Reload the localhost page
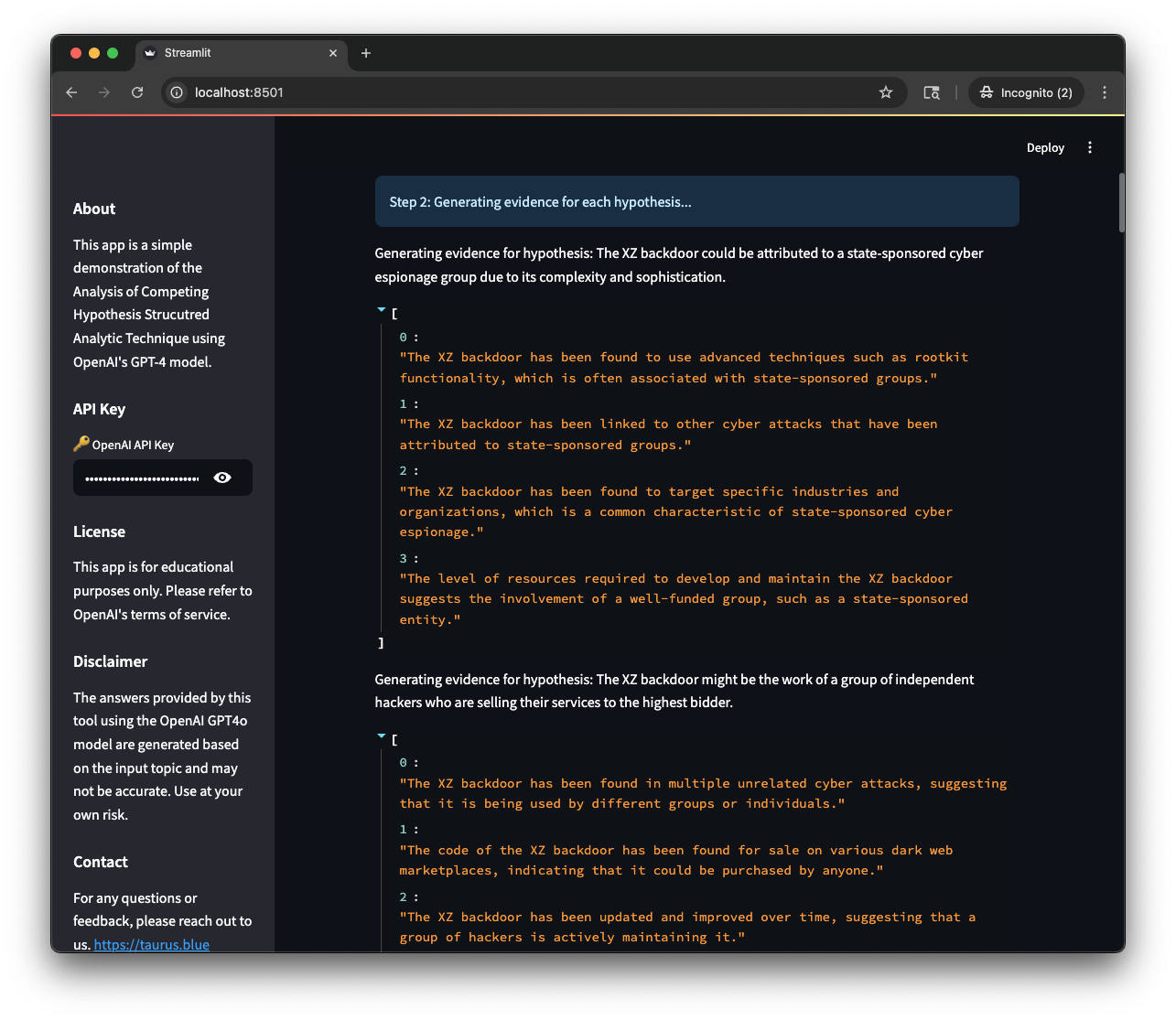Screen dimensions: 1176x1020 137,92
